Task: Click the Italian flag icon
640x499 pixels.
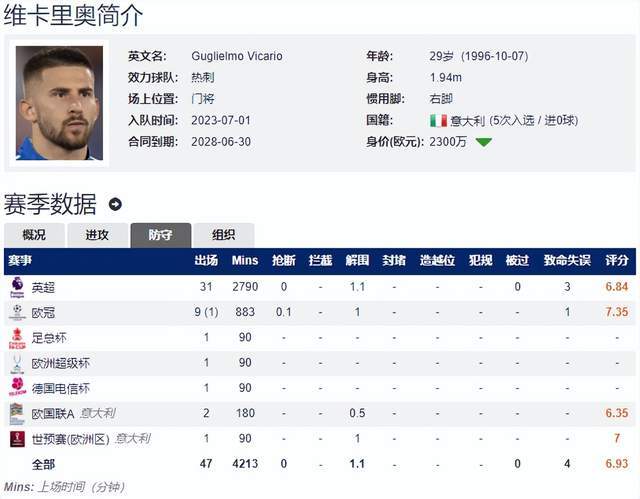Action: [438, 120]
